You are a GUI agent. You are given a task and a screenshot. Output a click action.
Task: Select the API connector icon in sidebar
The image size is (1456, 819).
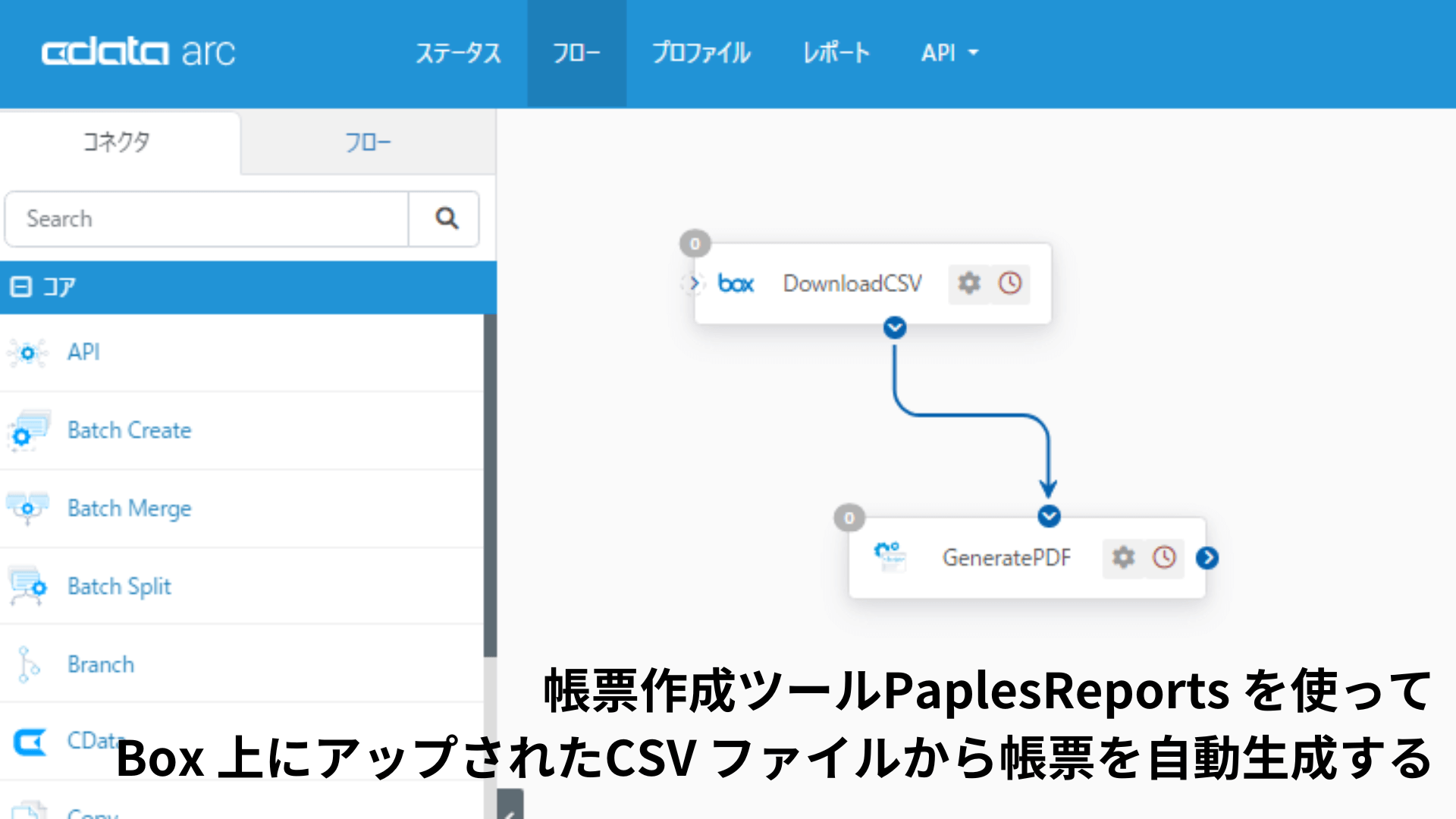(x=27, y=353)
